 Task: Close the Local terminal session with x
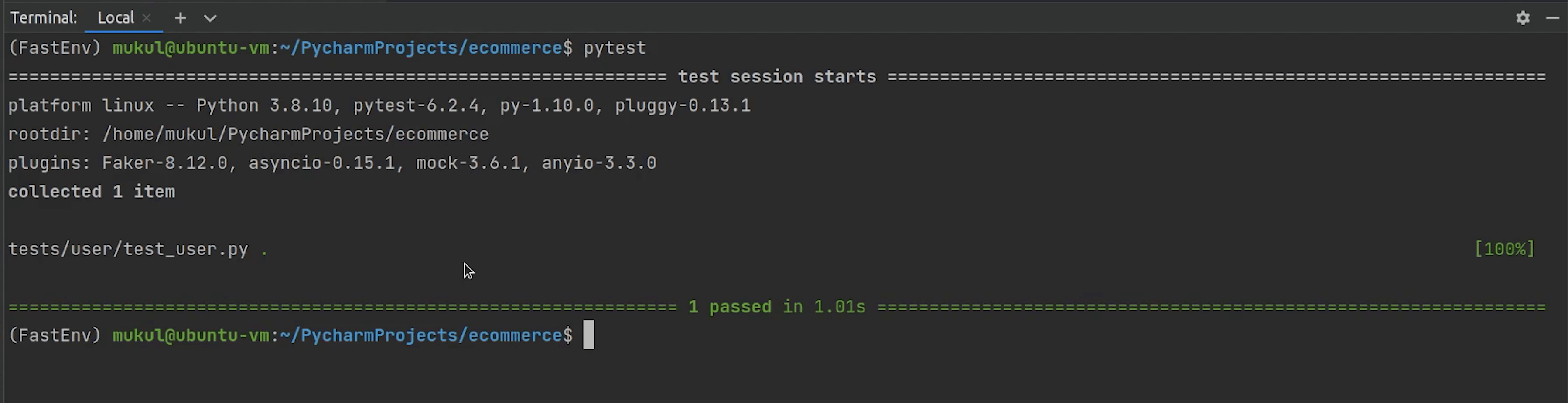coord(146,18)
